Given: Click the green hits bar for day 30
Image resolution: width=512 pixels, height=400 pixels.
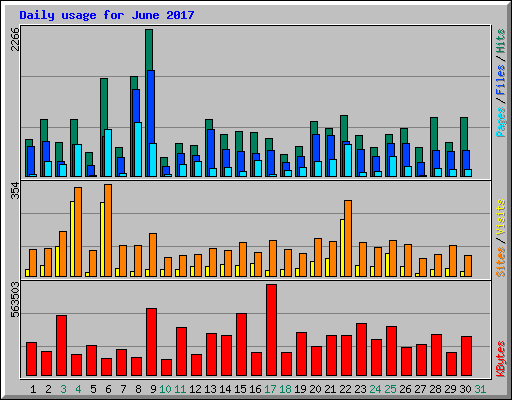Looking at the screenshot, I should [x=464, y=134].
